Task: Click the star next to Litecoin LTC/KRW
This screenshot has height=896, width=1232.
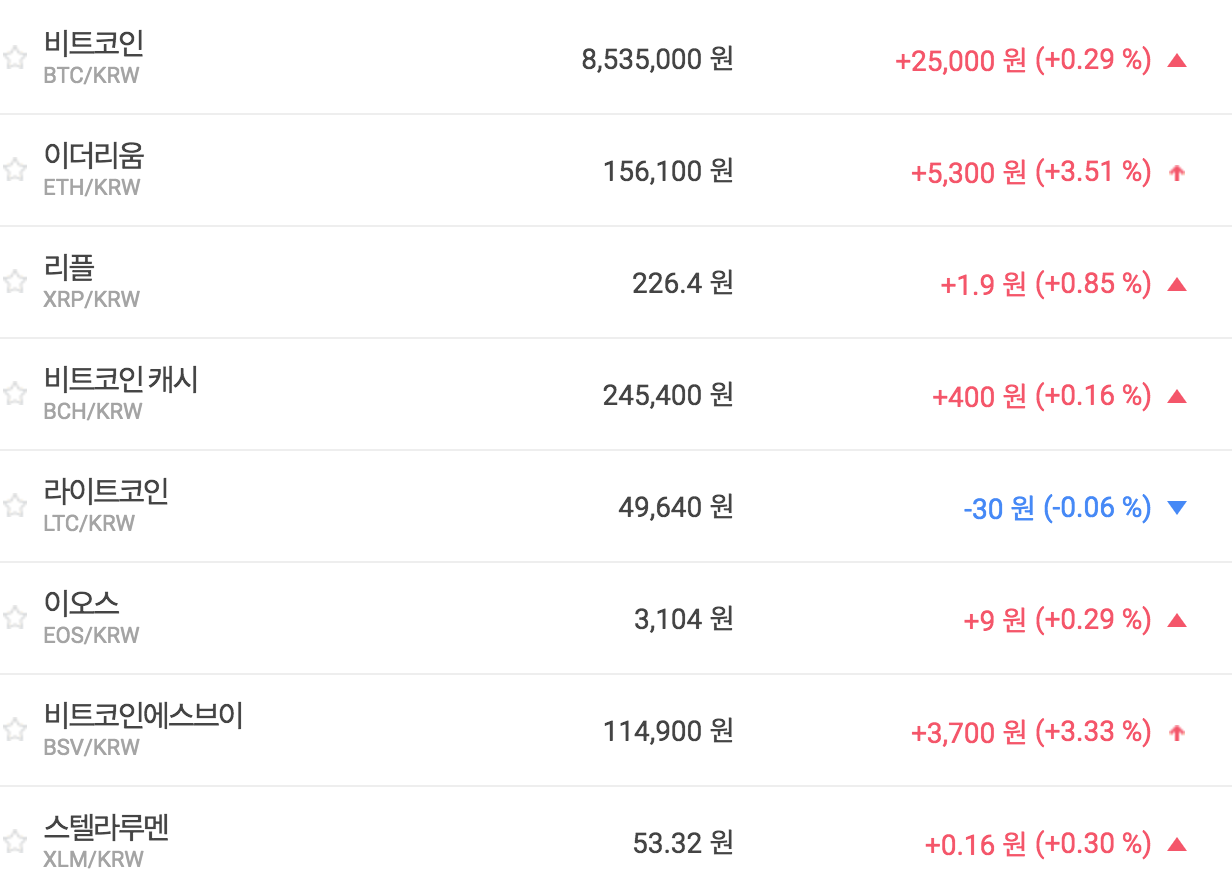Action: coord(14,506)
